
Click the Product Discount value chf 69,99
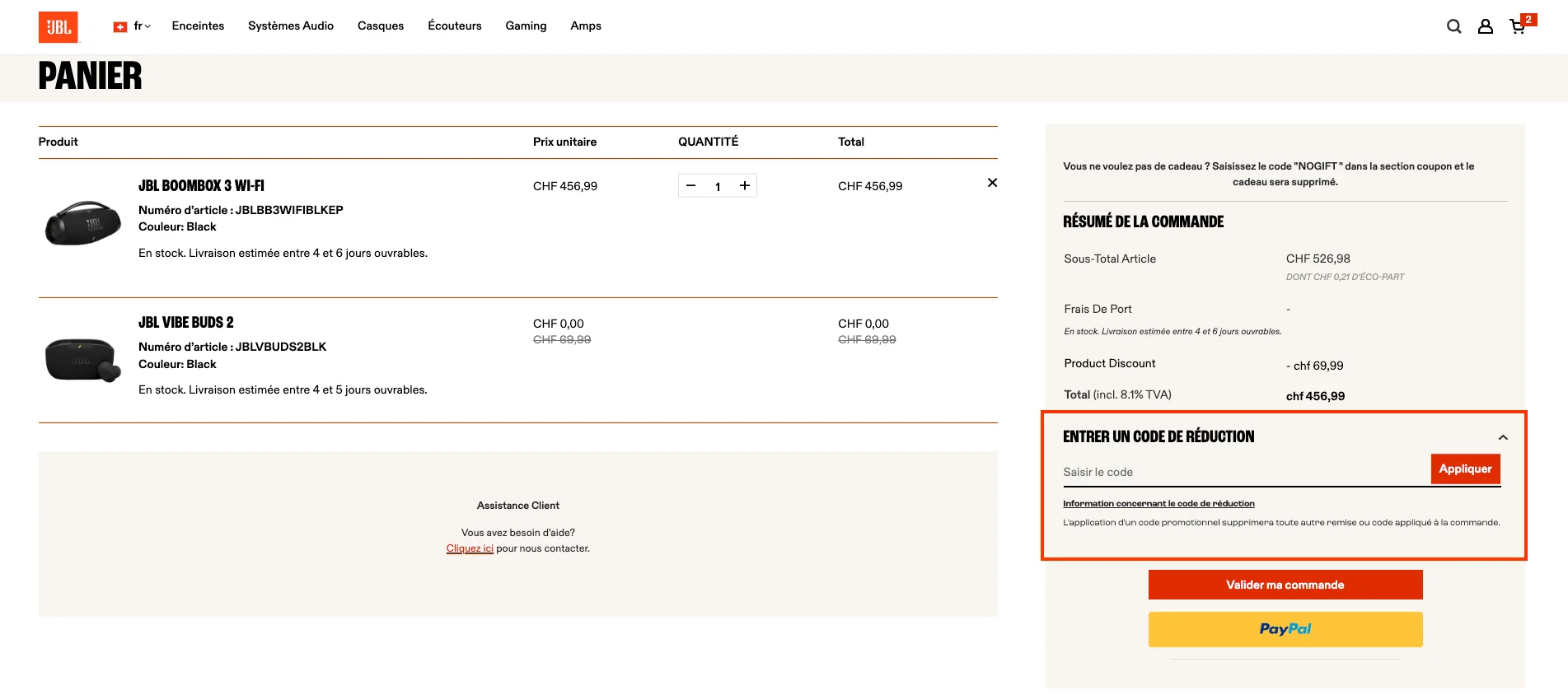(x=1315, y=366)
